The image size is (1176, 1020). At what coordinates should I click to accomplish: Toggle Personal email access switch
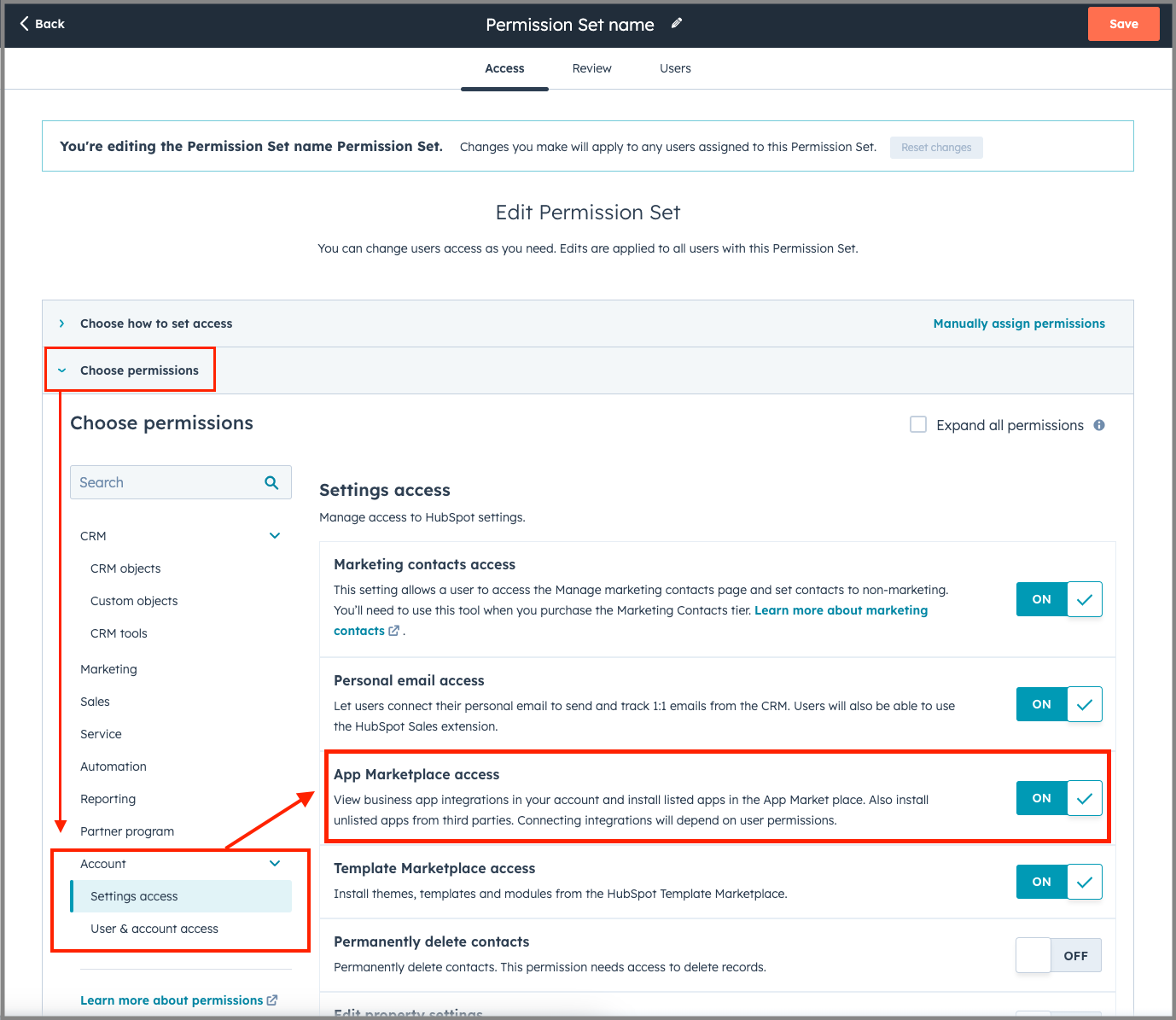coord(1059,704)
